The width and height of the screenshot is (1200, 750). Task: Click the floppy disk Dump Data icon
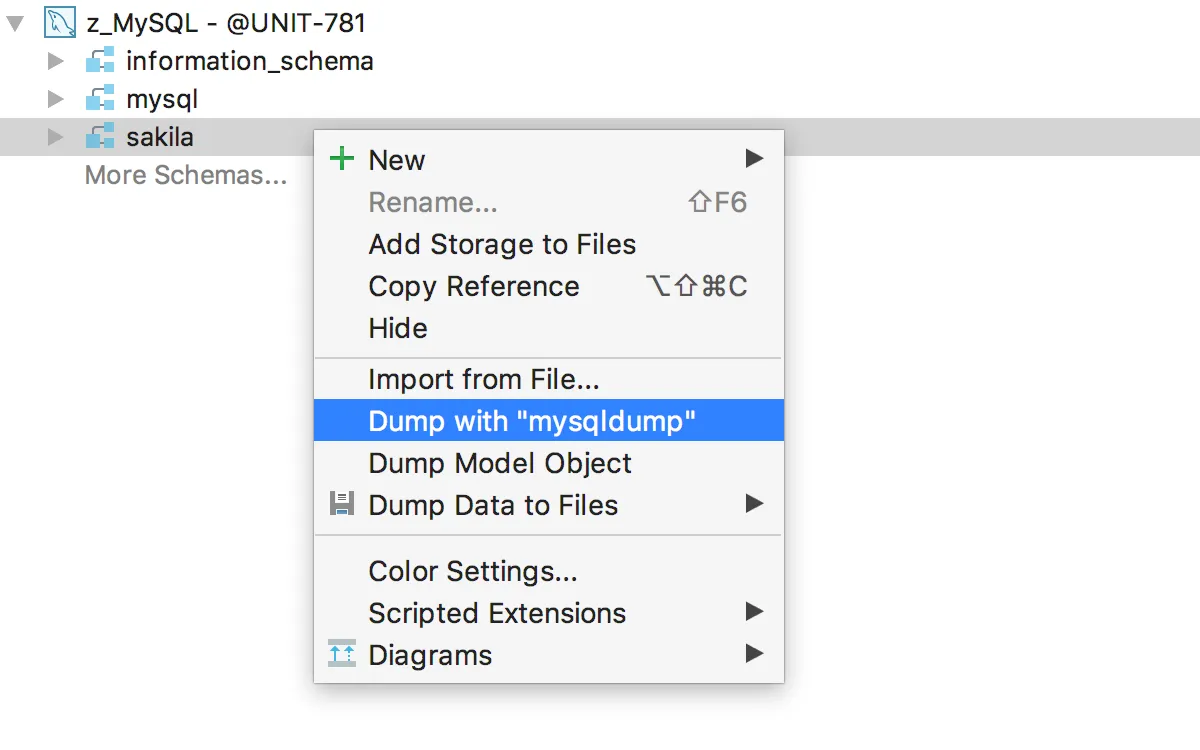pos(342,504)
